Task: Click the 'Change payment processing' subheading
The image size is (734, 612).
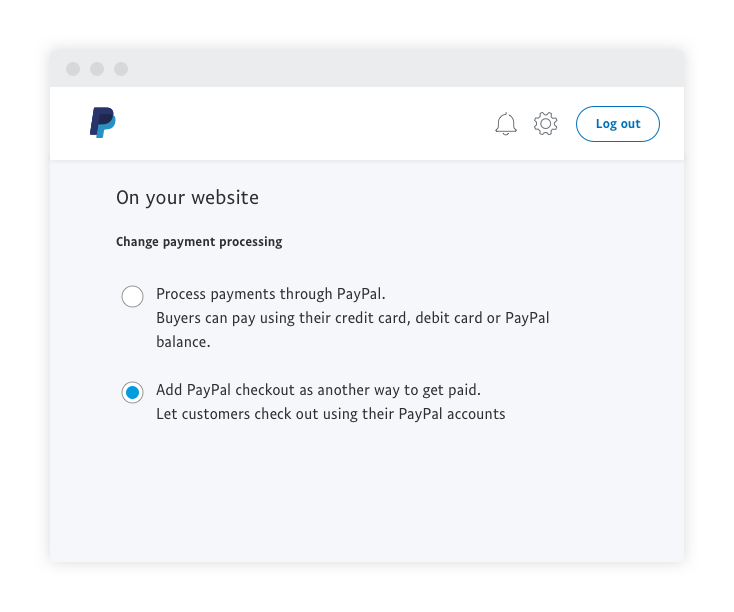Action: pos(199,242)
